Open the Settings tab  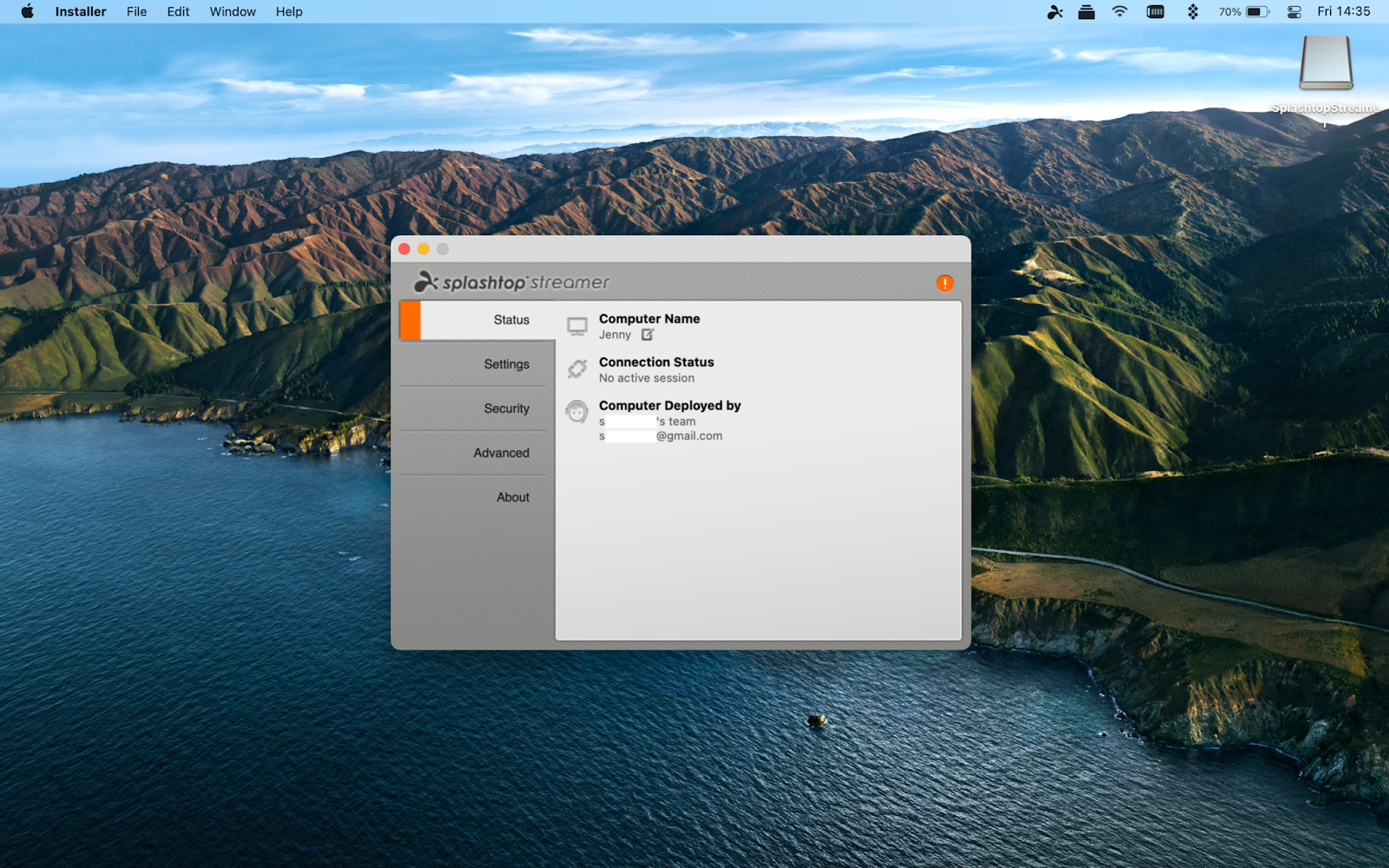click(x=473, y=365)
